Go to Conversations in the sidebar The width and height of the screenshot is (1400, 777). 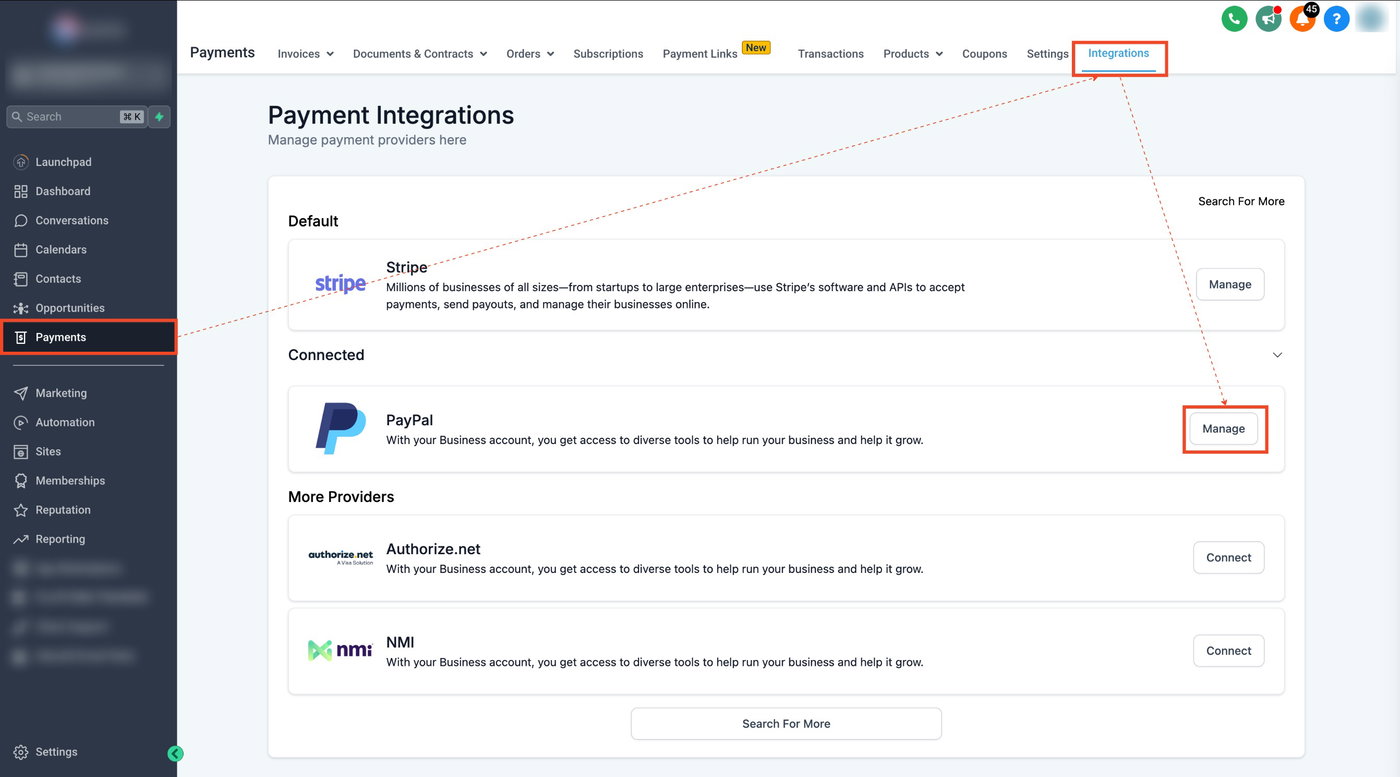(x=71, y=220)
